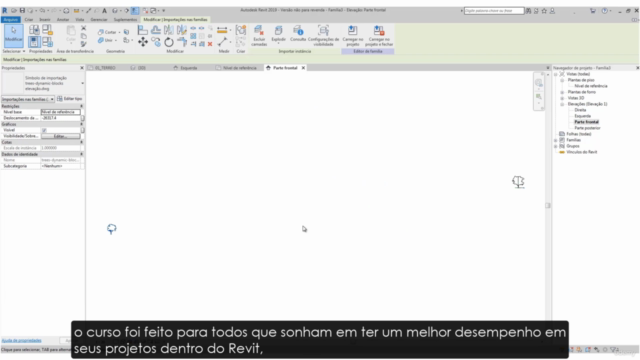This screenshot has height=360, width=640.
Task: Click Excluir camadas icon
Action: pos(259,35)
